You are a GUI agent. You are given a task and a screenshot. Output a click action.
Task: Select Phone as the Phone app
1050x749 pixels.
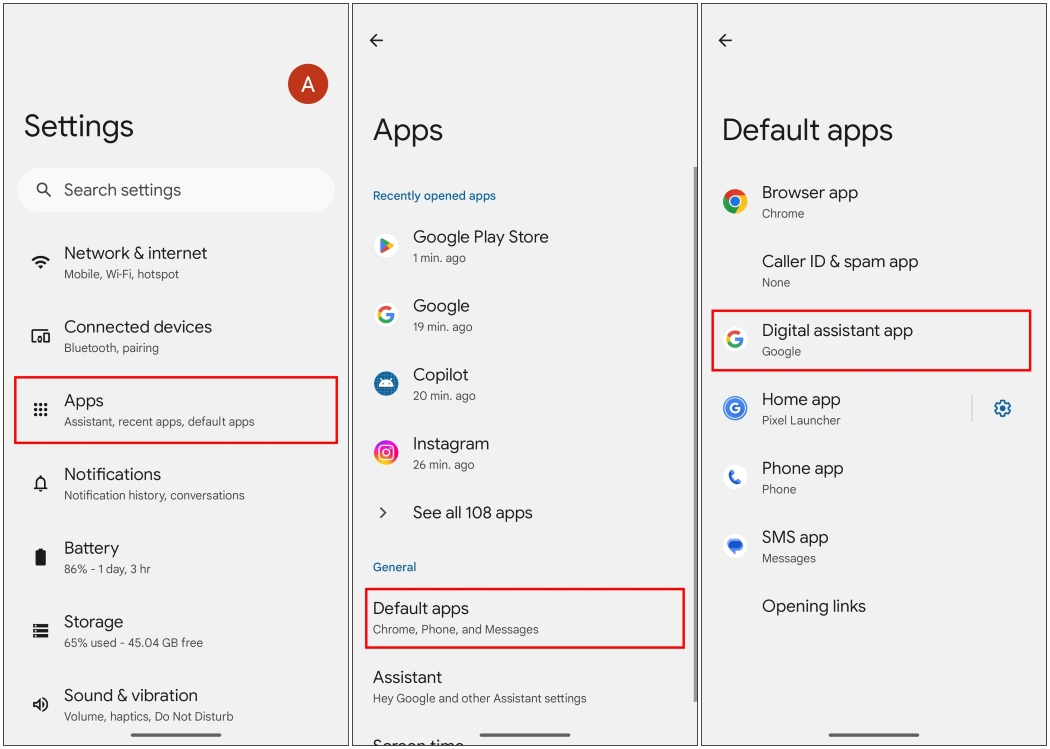tap(802, 477)
